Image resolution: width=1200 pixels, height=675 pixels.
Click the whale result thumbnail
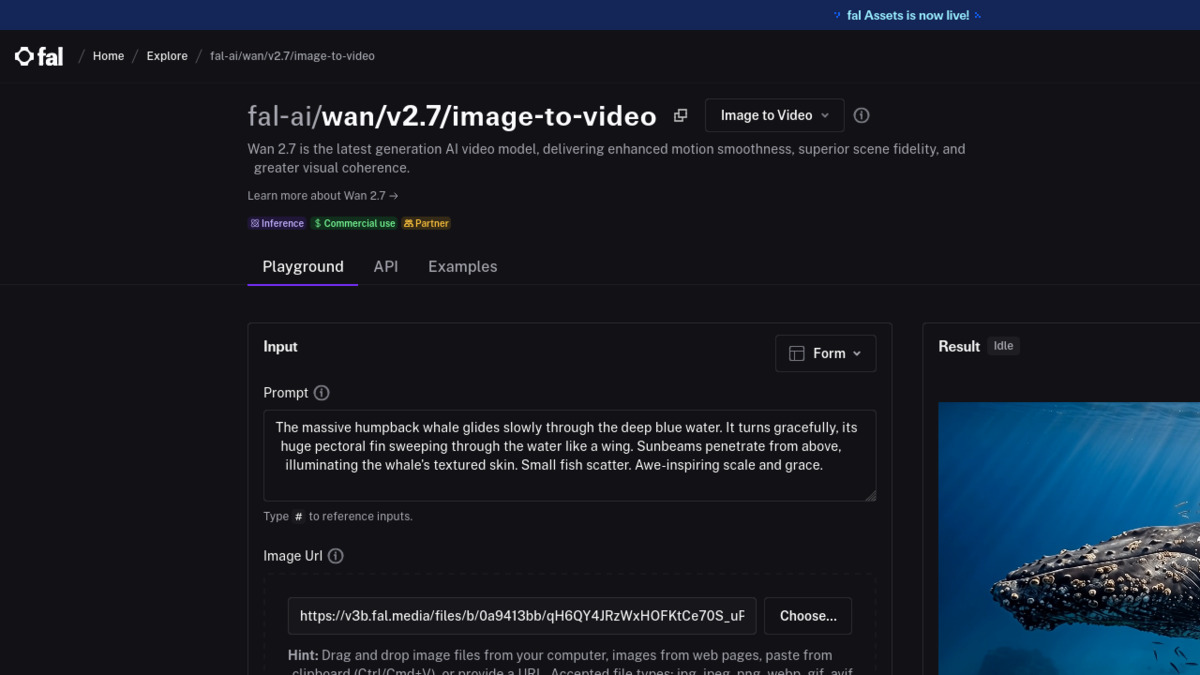pos(1069,538)
